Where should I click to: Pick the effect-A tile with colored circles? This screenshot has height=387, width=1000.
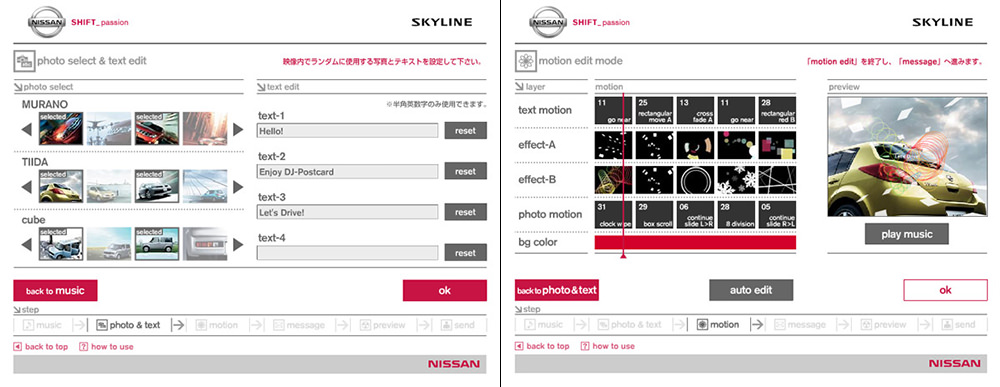(x=737, y=145)
